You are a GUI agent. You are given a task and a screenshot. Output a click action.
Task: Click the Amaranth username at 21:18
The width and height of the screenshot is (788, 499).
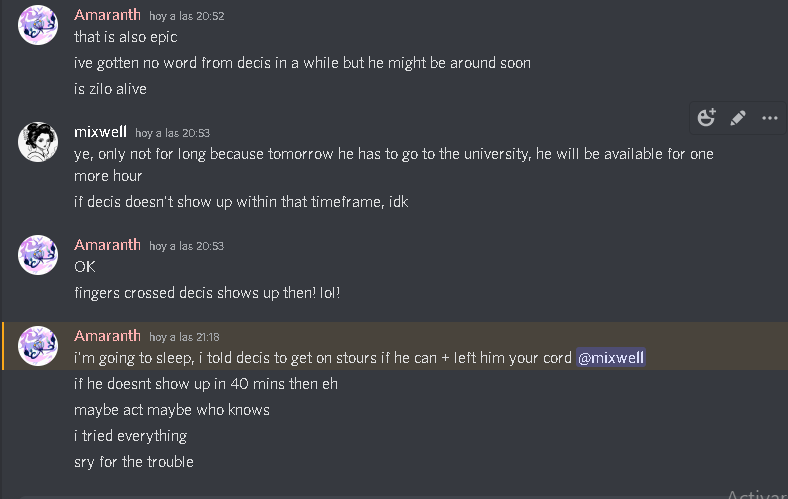coord(107,335)
